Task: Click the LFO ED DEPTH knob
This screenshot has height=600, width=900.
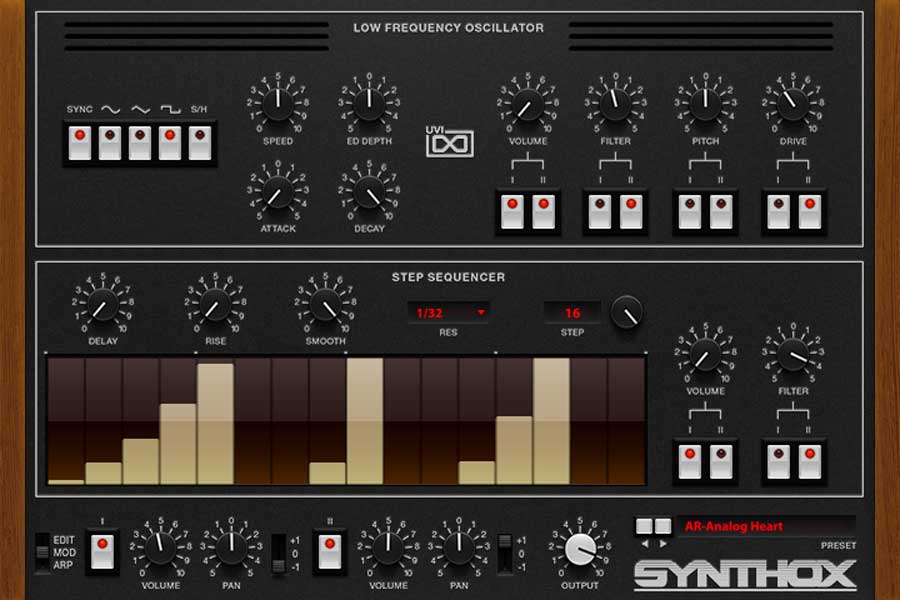Action: click(x=369, y=104)
